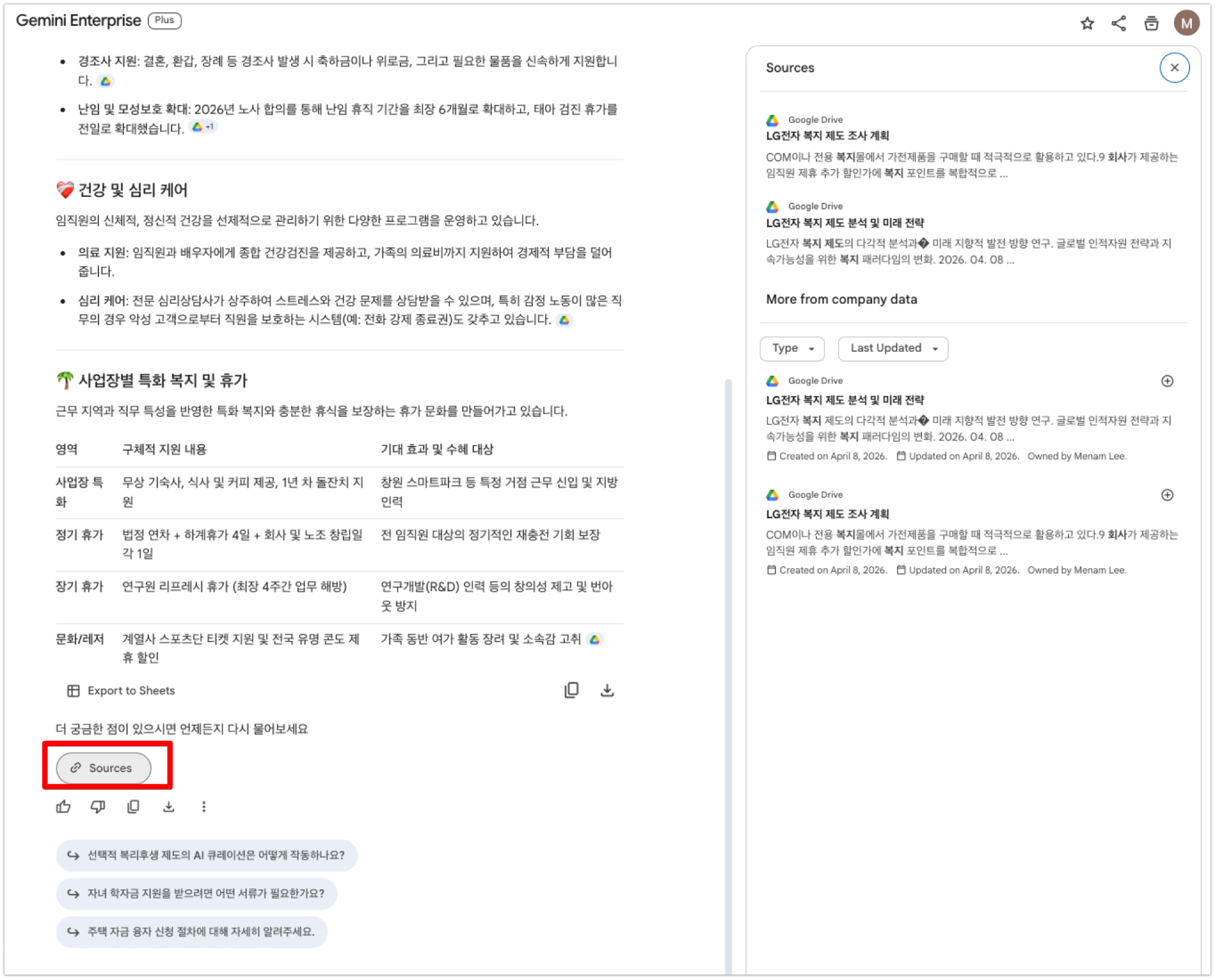Click the 정기 휴가 table row label
The height and width of the screenshot is (980, 1215).
point(80,535)
